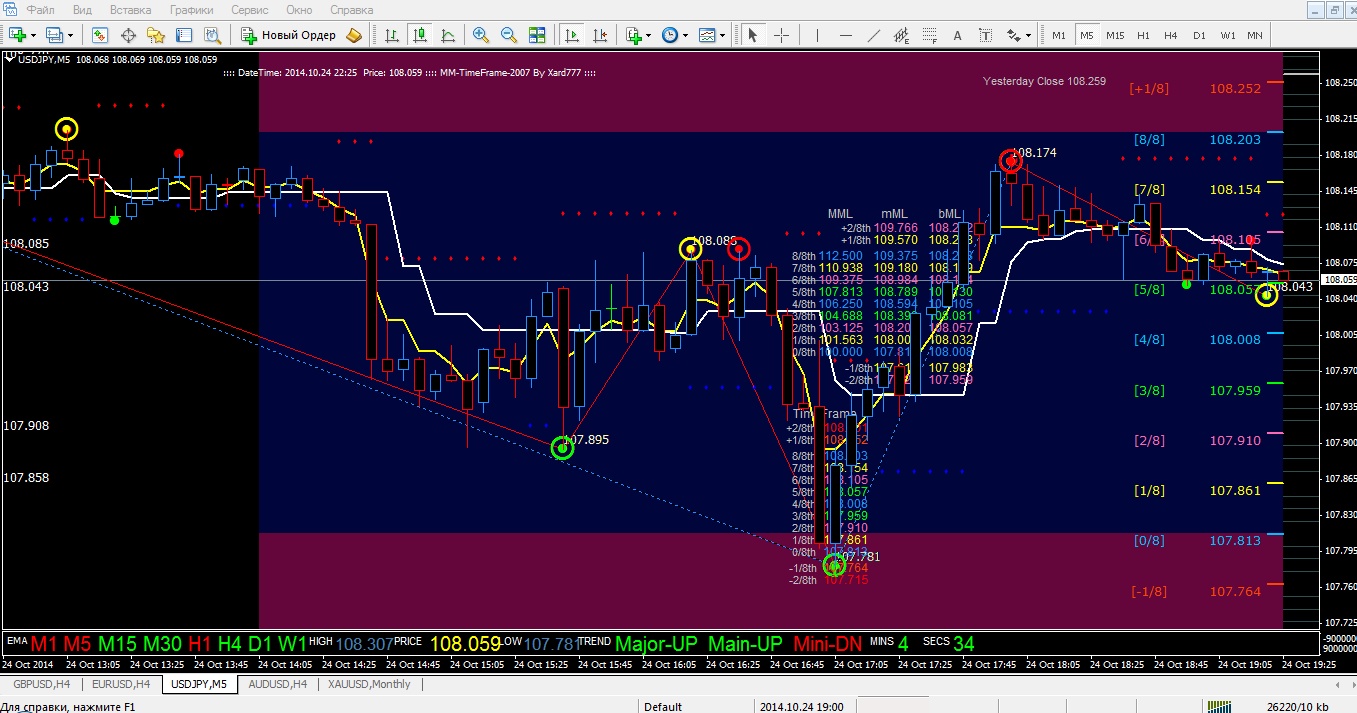
Task: Draw a horizontal line tool
Action: [846, 35]
